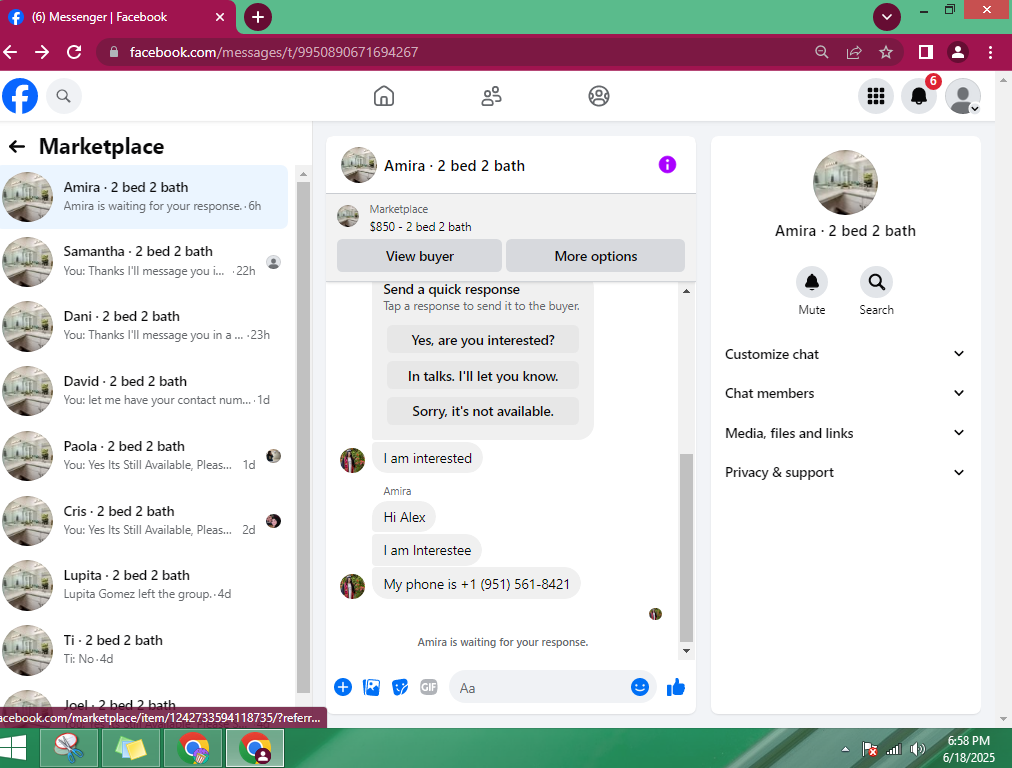Attach a photo using the image icon

click(372, 687)
